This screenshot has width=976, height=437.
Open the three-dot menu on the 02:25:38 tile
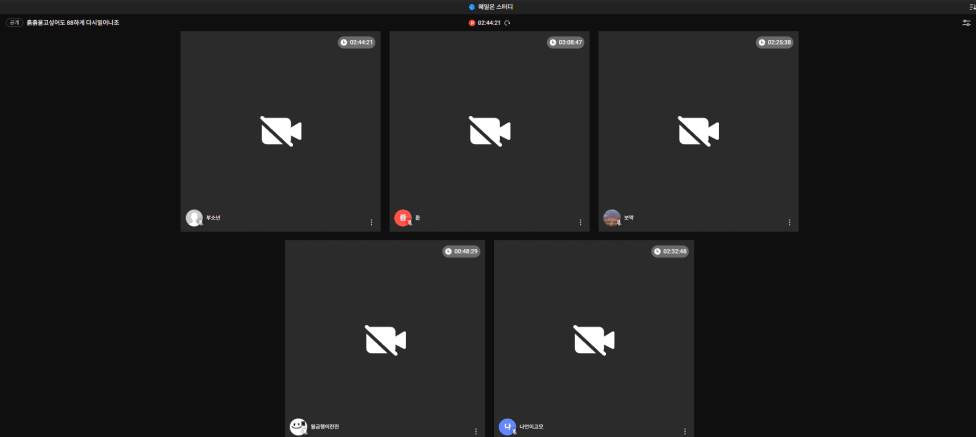pos(789,222)
